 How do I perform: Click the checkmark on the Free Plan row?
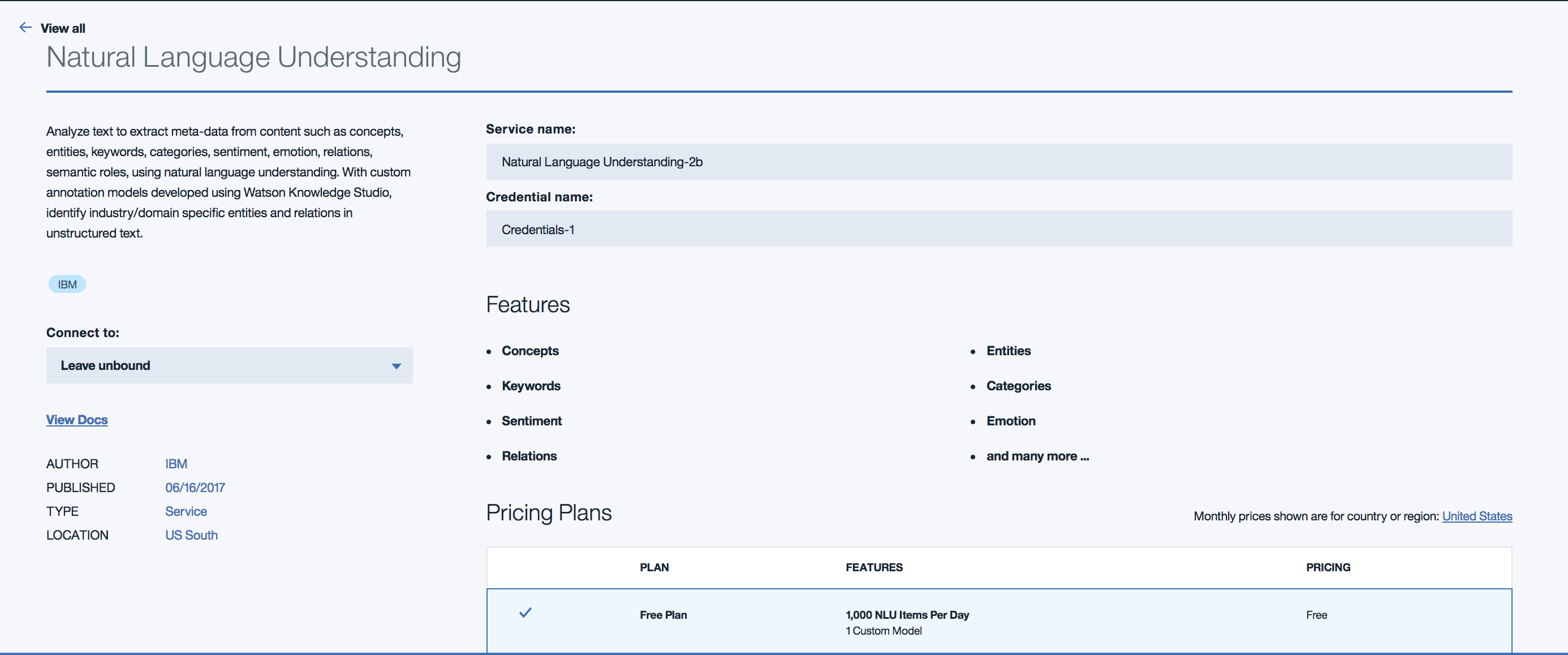click(x=525, y=613)
